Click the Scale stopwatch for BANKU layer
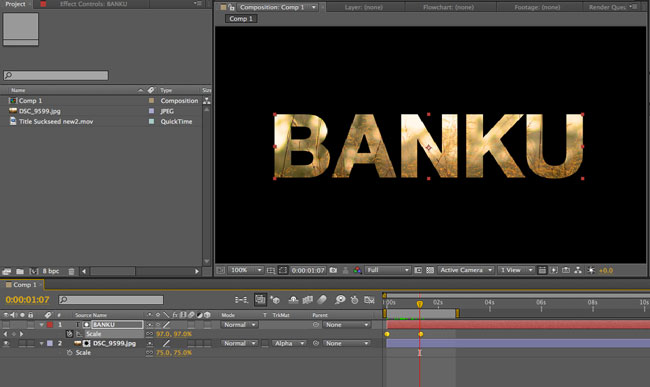Screen dimensions: 650x387 (x=69, y=334)
